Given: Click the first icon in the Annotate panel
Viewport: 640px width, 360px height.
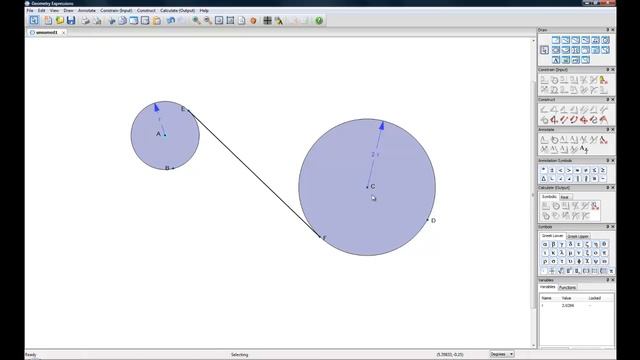Looking at the screenshot, I should (544, 140).
